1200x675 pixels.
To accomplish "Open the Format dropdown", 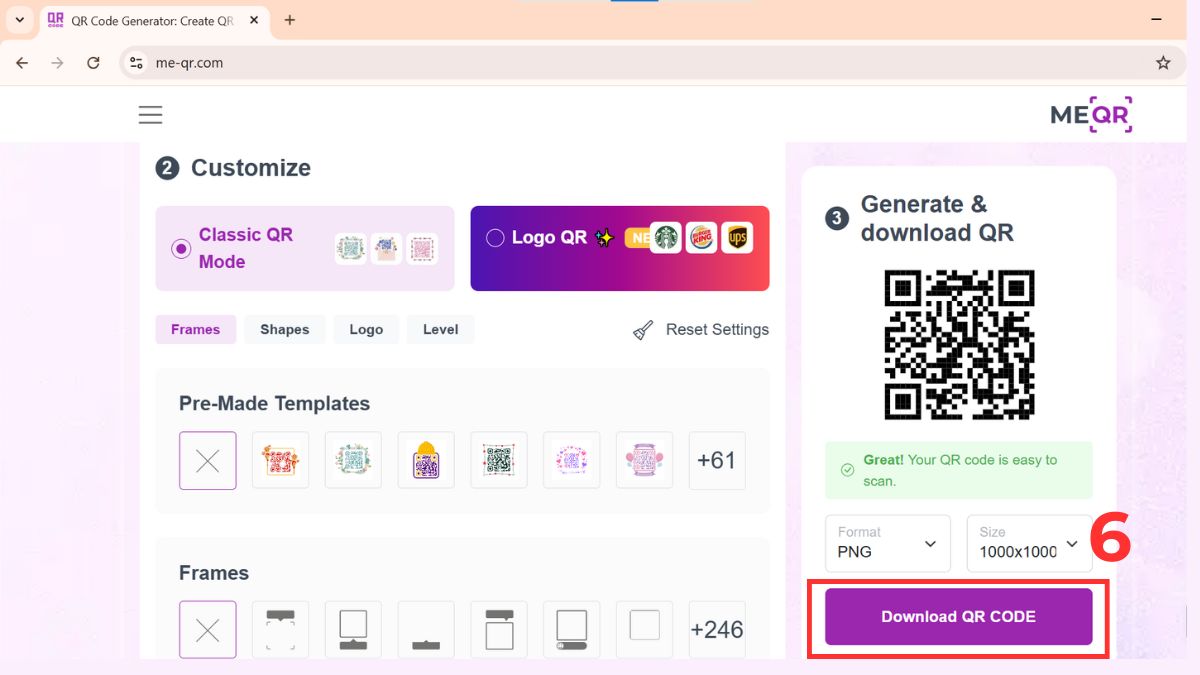I will click(x=887, y=543).
